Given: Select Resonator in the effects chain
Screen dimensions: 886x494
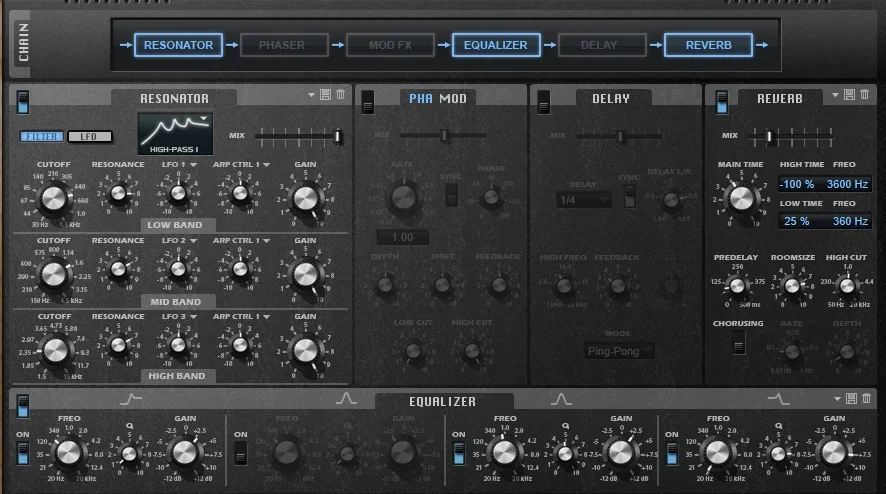Looking at the screenshot, I should (x=178, y=45).
